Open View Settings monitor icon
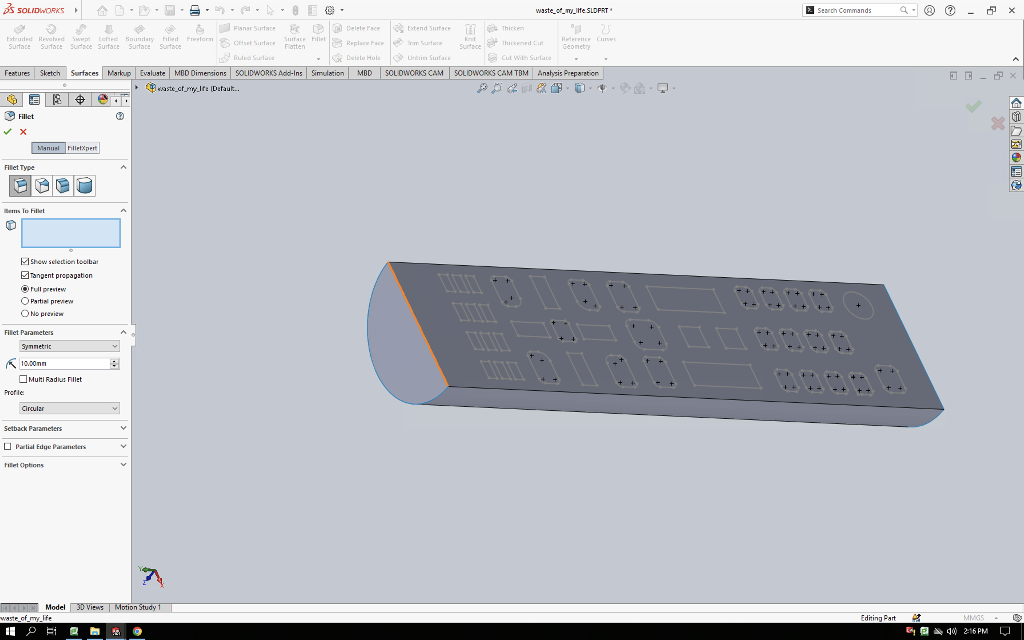Screen dimensions: 1024x640 click(663, 88)
